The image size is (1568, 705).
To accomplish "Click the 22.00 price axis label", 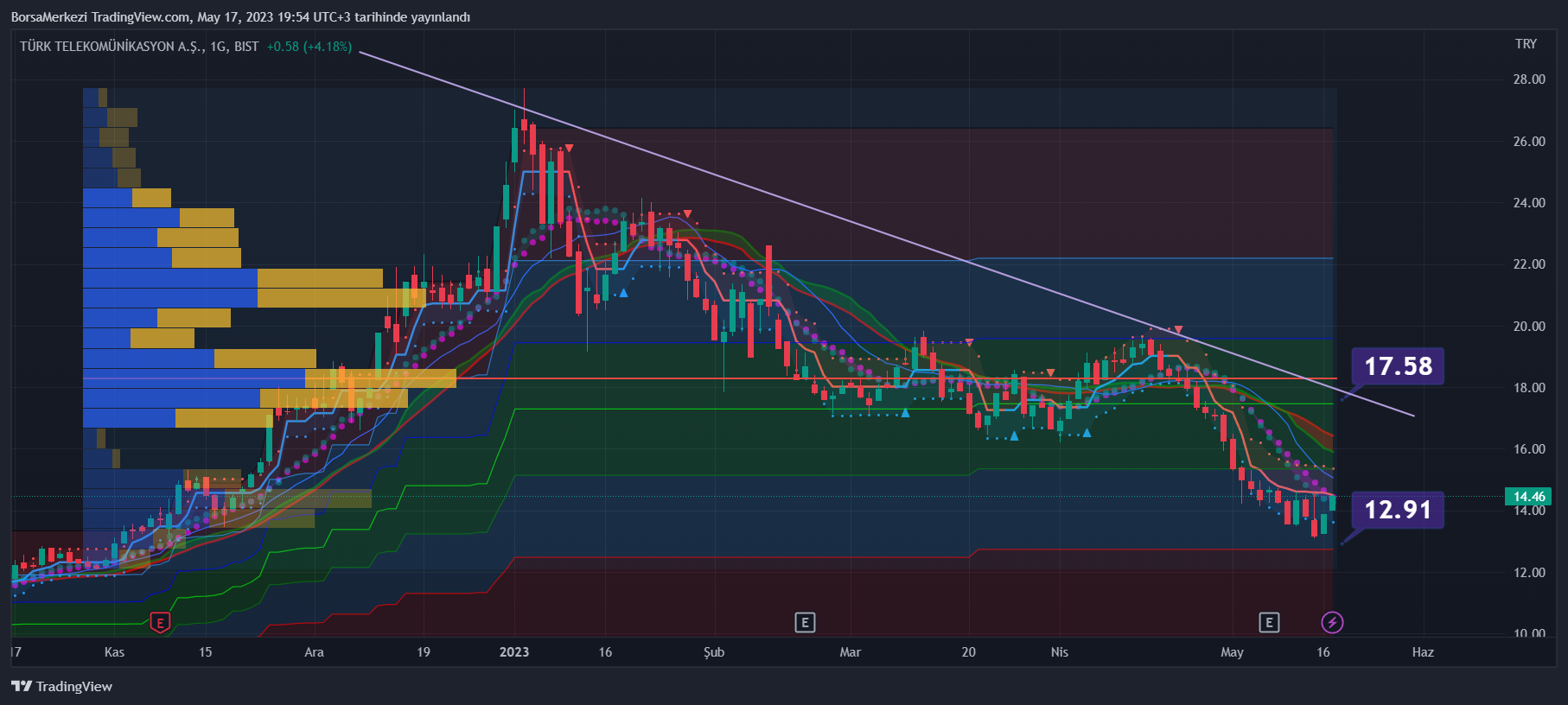I will [x=1529, y=264].
